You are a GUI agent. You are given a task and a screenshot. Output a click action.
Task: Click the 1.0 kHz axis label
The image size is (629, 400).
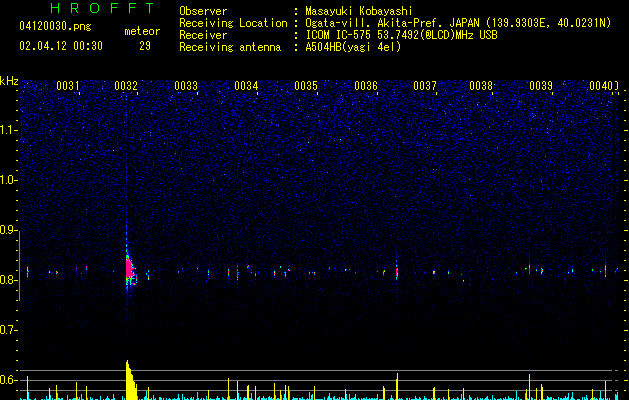pyautogui.click(x=9, y=180)
